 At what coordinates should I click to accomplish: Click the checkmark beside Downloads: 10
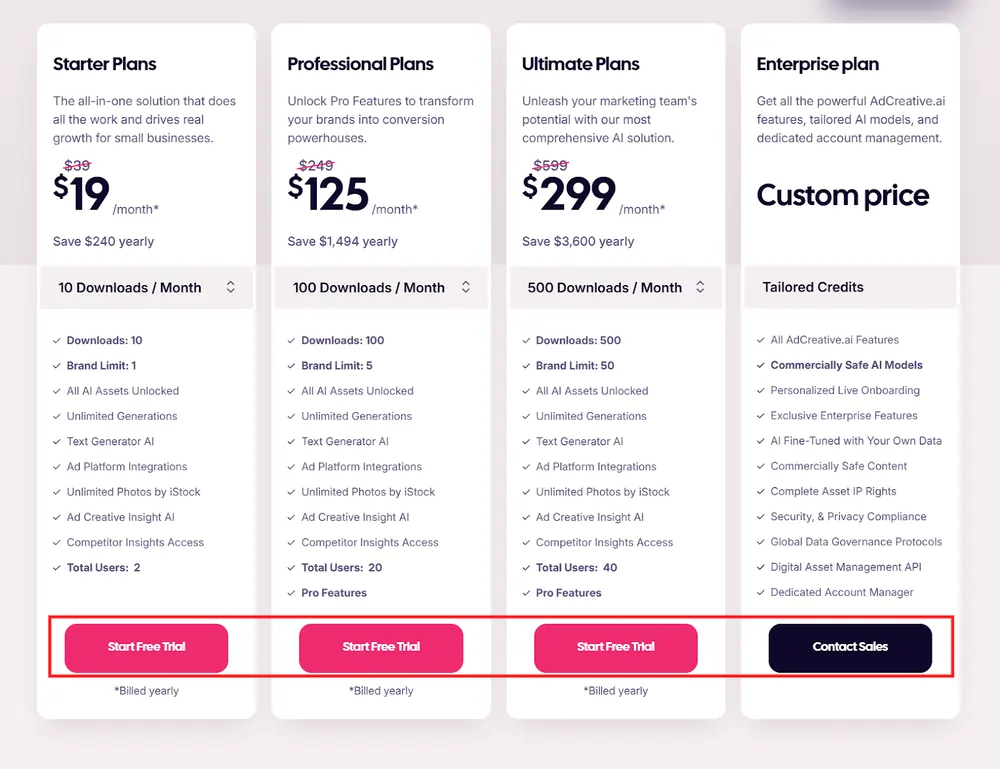(x=57, y=340)
